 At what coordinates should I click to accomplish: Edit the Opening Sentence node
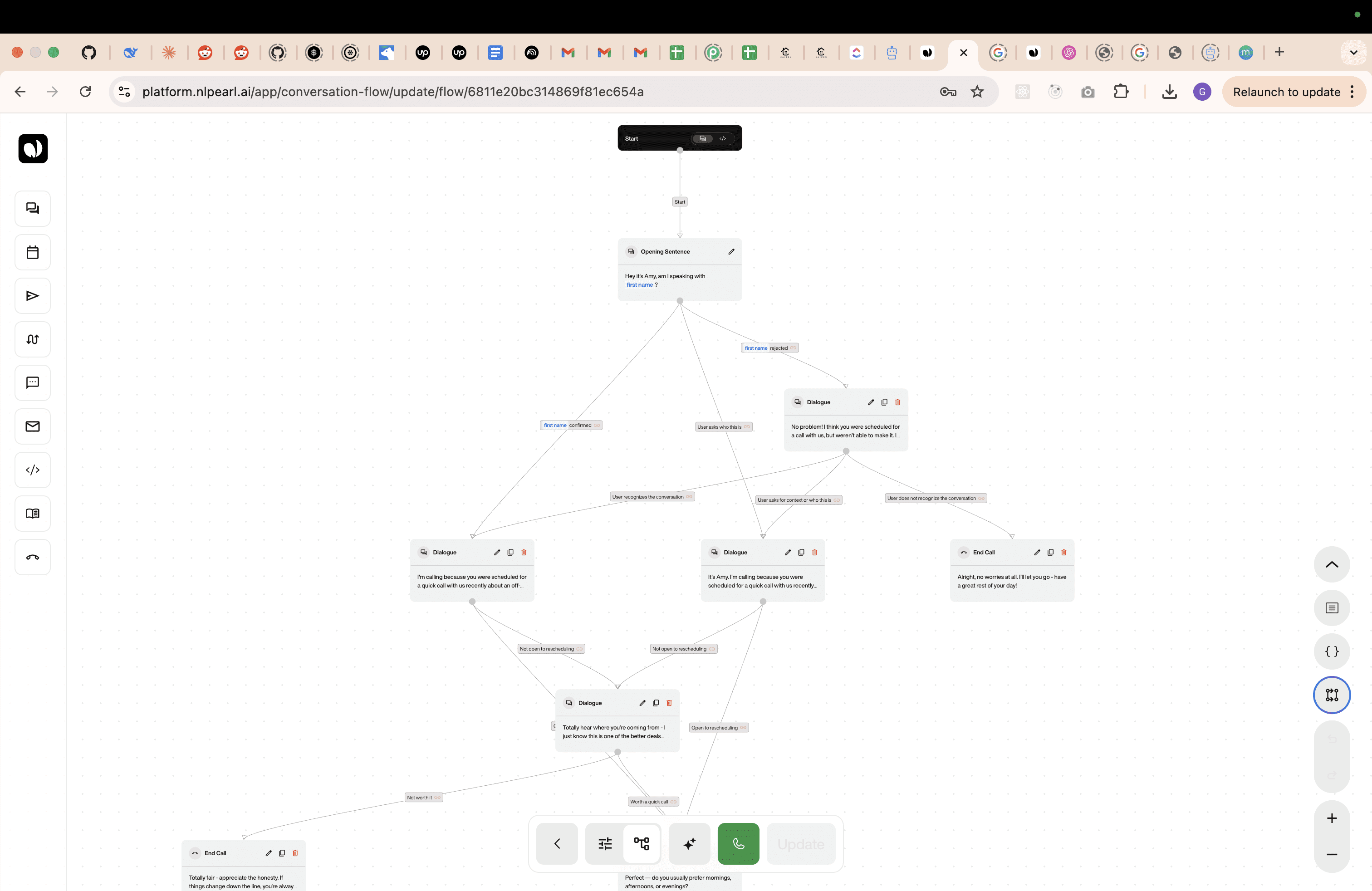tap(731, 252)
